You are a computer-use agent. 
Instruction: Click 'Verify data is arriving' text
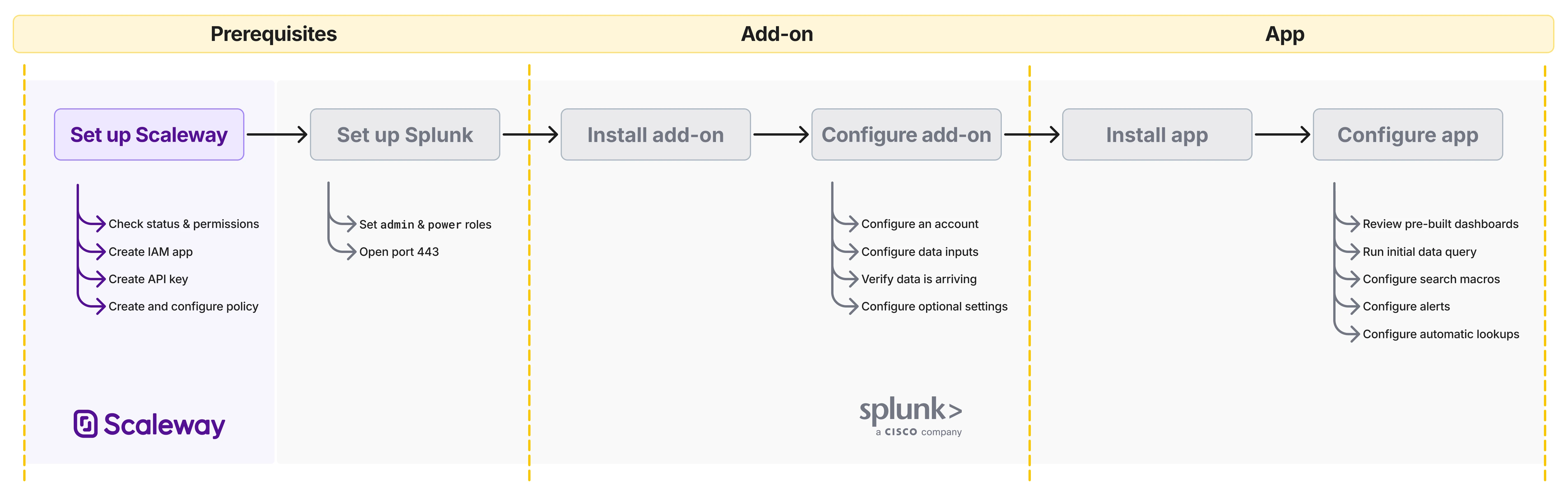tap(919, 279)
